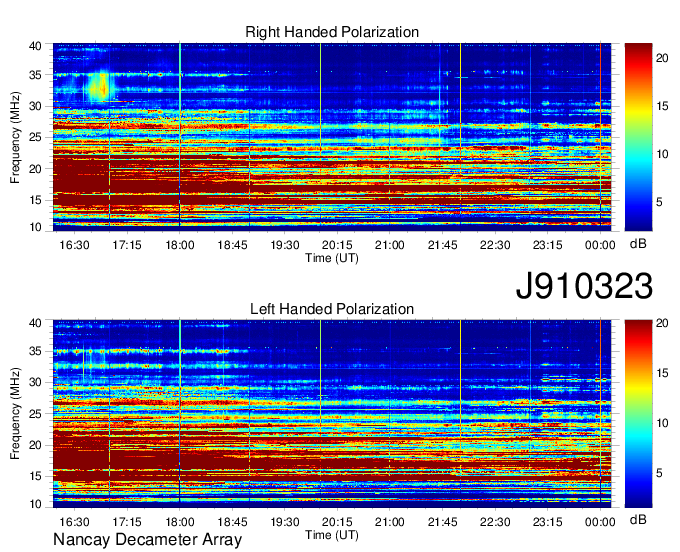Image resolution: width=680 pixels, height=552 pixels.
Task: Click the 20 dB mark on the Right Handed color bar
Action: pos(662,58)
